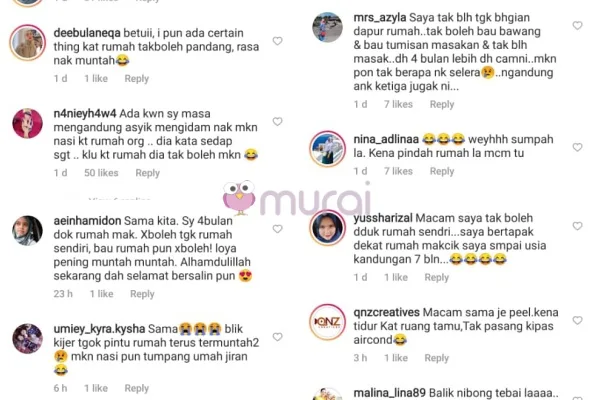The image size is (600, 400).
Task: Open the malina_lina89 username link
Action: (x=390, y=393)
